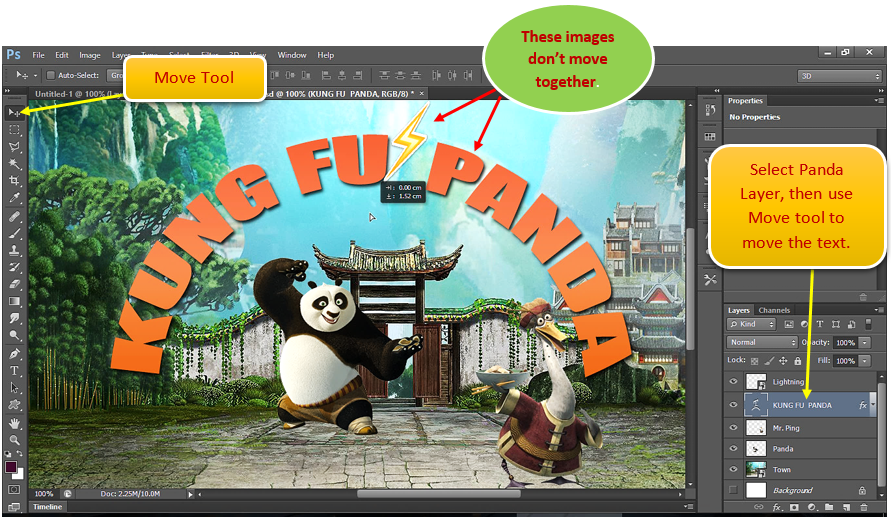Screen dimensions: 891x519
Task: Toggle Lock position icon
Action: click(783, 360)
